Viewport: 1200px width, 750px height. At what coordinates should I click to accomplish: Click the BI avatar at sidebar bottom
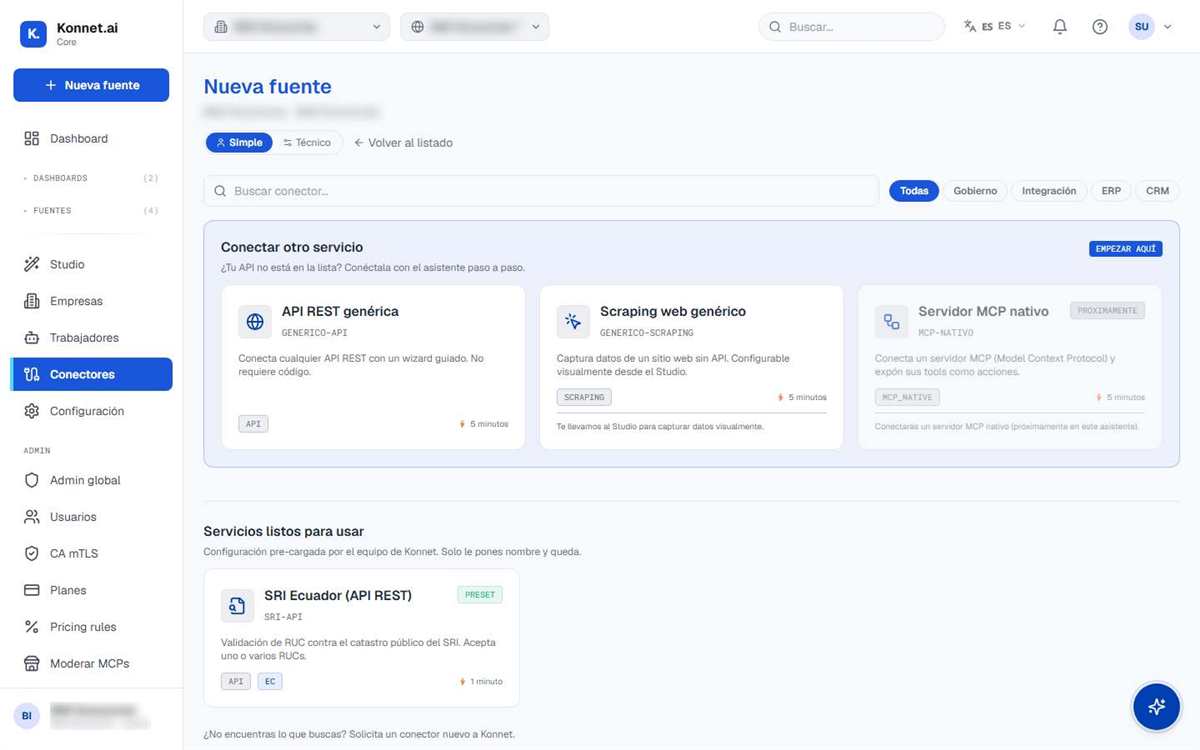click(x=27, y=715)
